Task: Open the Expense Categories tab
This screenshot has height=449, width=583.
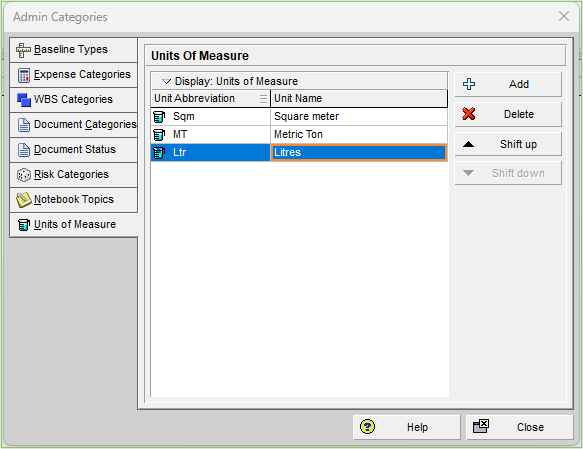Action: click(x=74, y=75)
